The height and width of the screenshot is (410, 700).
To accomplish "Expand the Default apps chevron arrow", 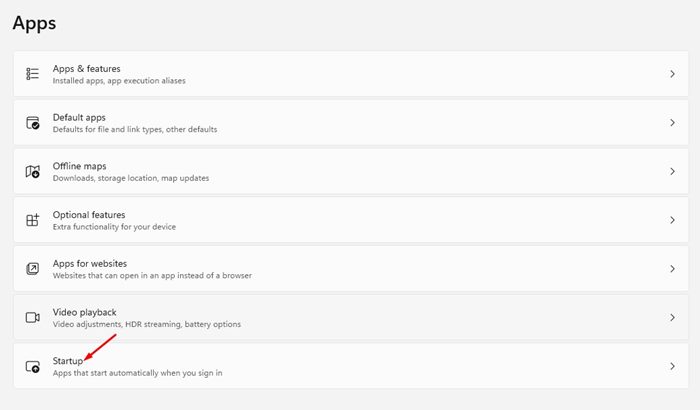I will click(672, 123).
